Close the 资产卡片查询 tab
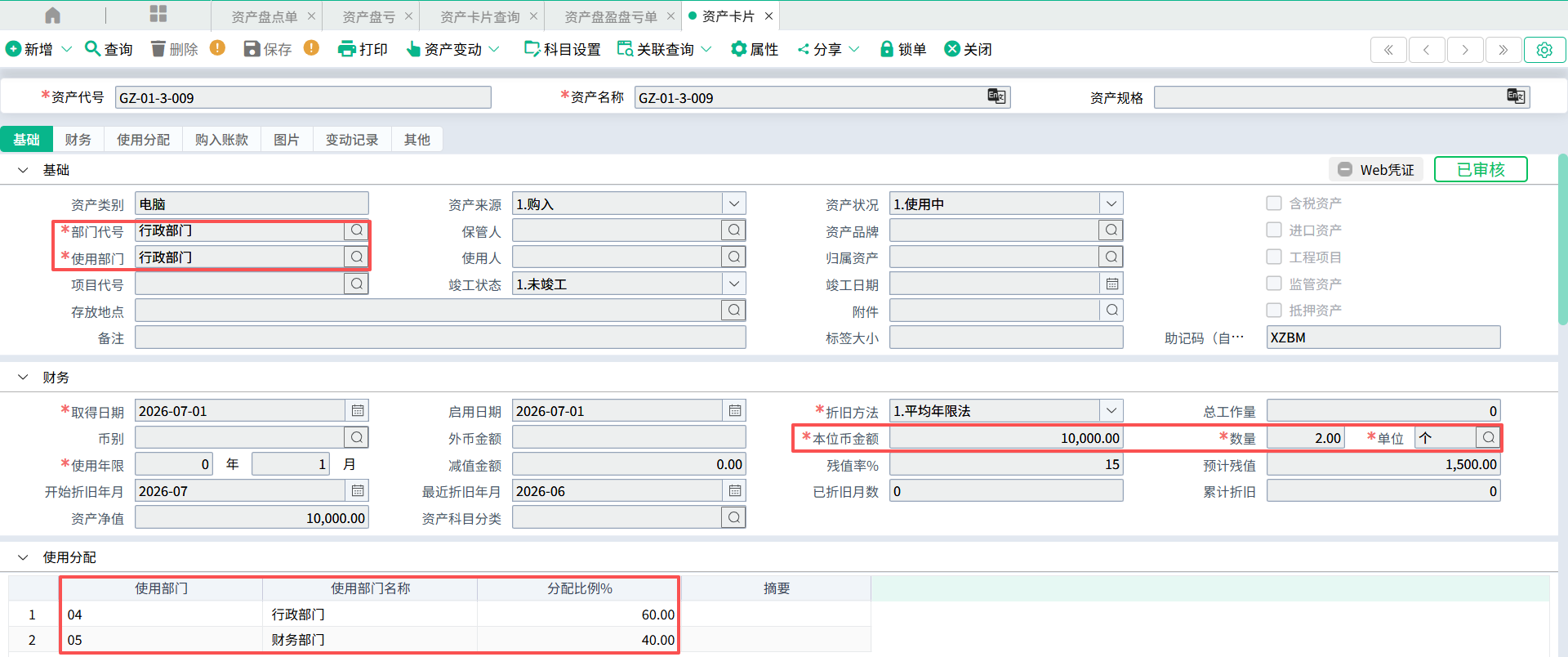 533,16
